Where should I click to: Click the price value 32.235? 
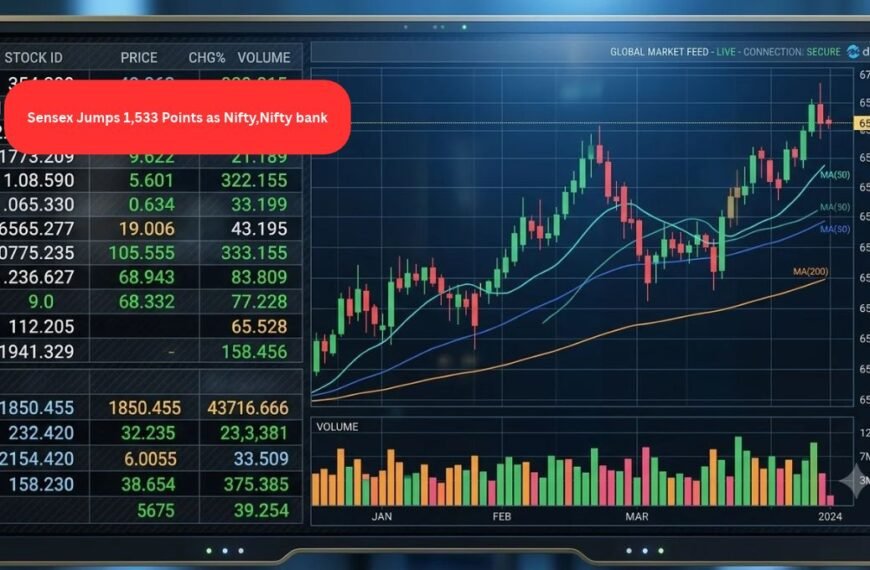click(148, 433)
